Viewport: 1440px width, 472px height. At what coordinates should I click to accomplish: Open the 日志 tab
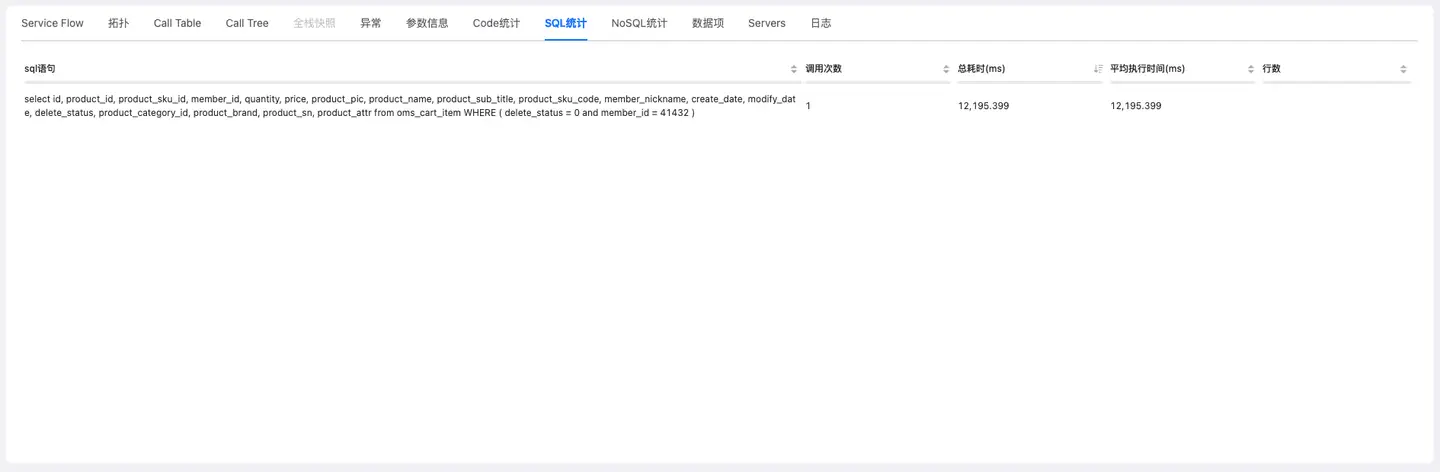[820, 23]
